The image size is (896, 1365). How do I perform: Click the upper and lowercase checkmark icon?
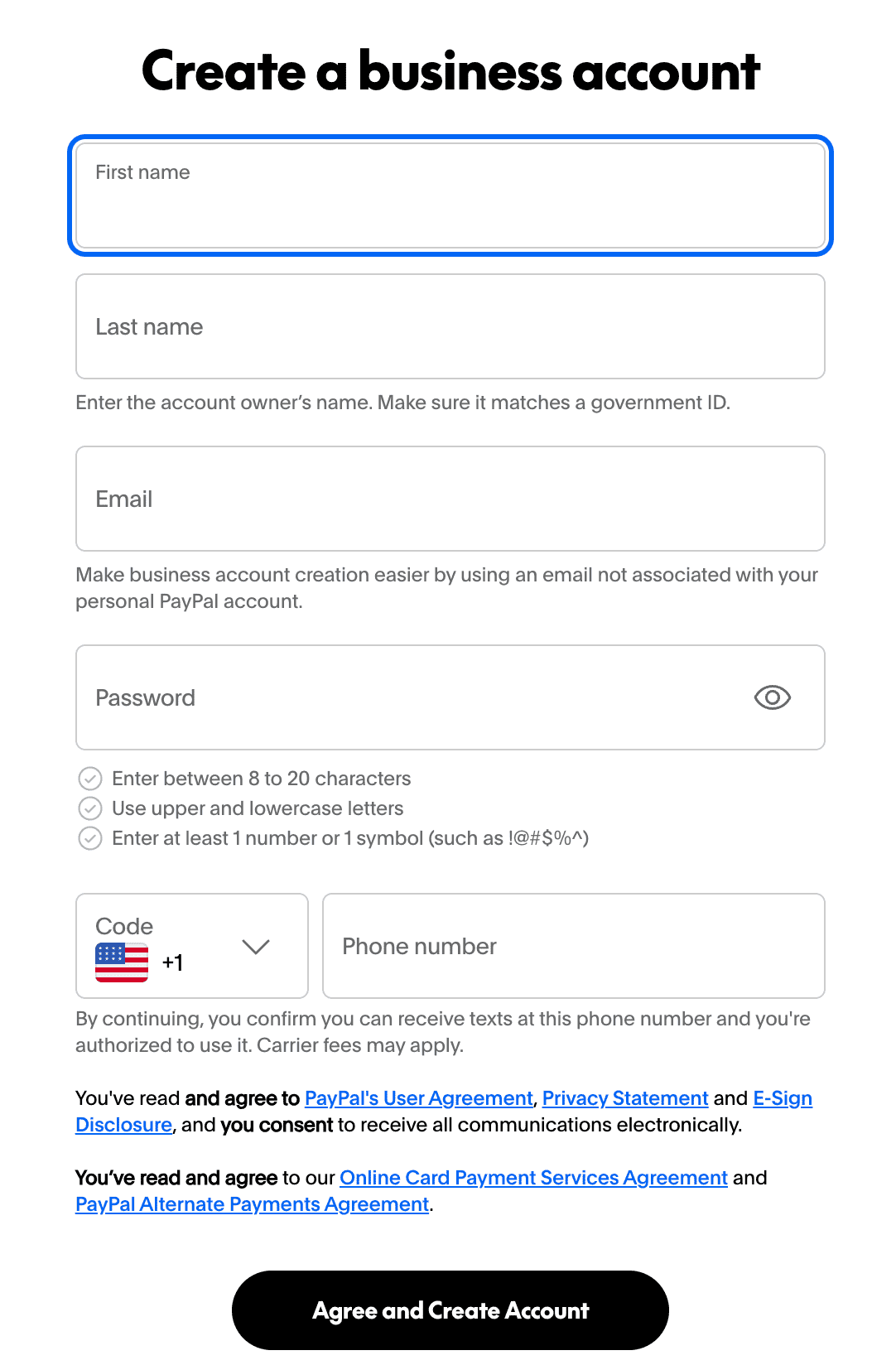coord(90,808)
